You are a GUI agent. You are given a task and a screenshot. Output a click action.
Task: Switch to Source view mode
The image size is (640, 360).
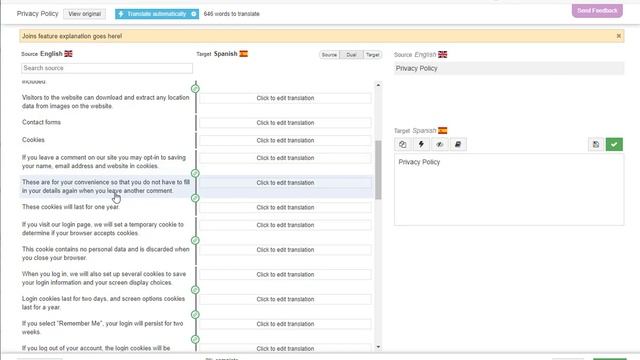click(329, 55)
